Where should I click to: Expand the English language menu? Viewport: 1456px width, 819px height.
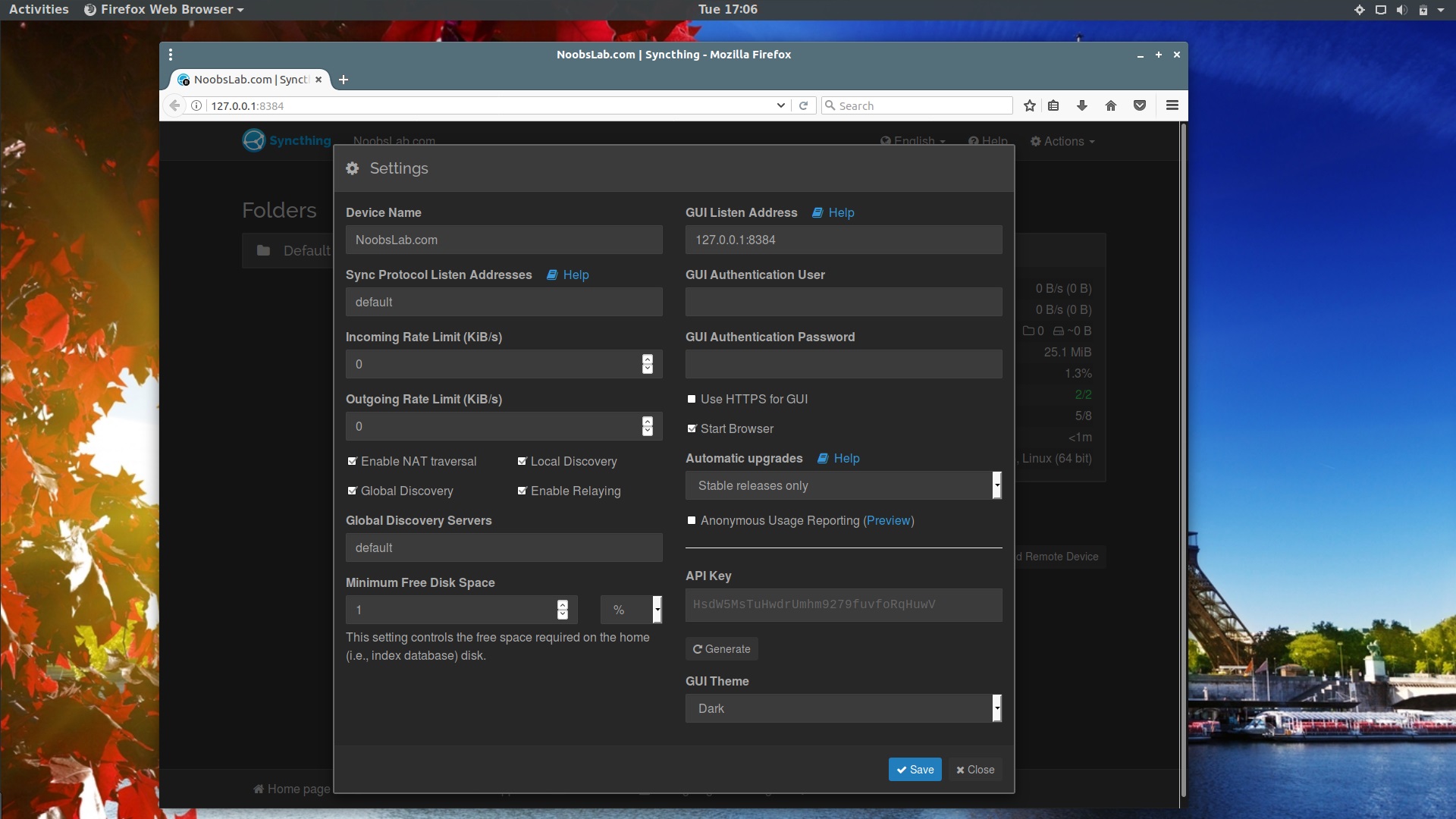[913, 141]
